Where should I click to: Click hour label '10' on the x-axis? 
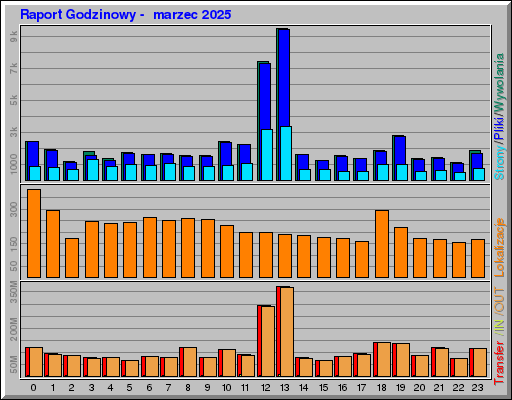226,388
